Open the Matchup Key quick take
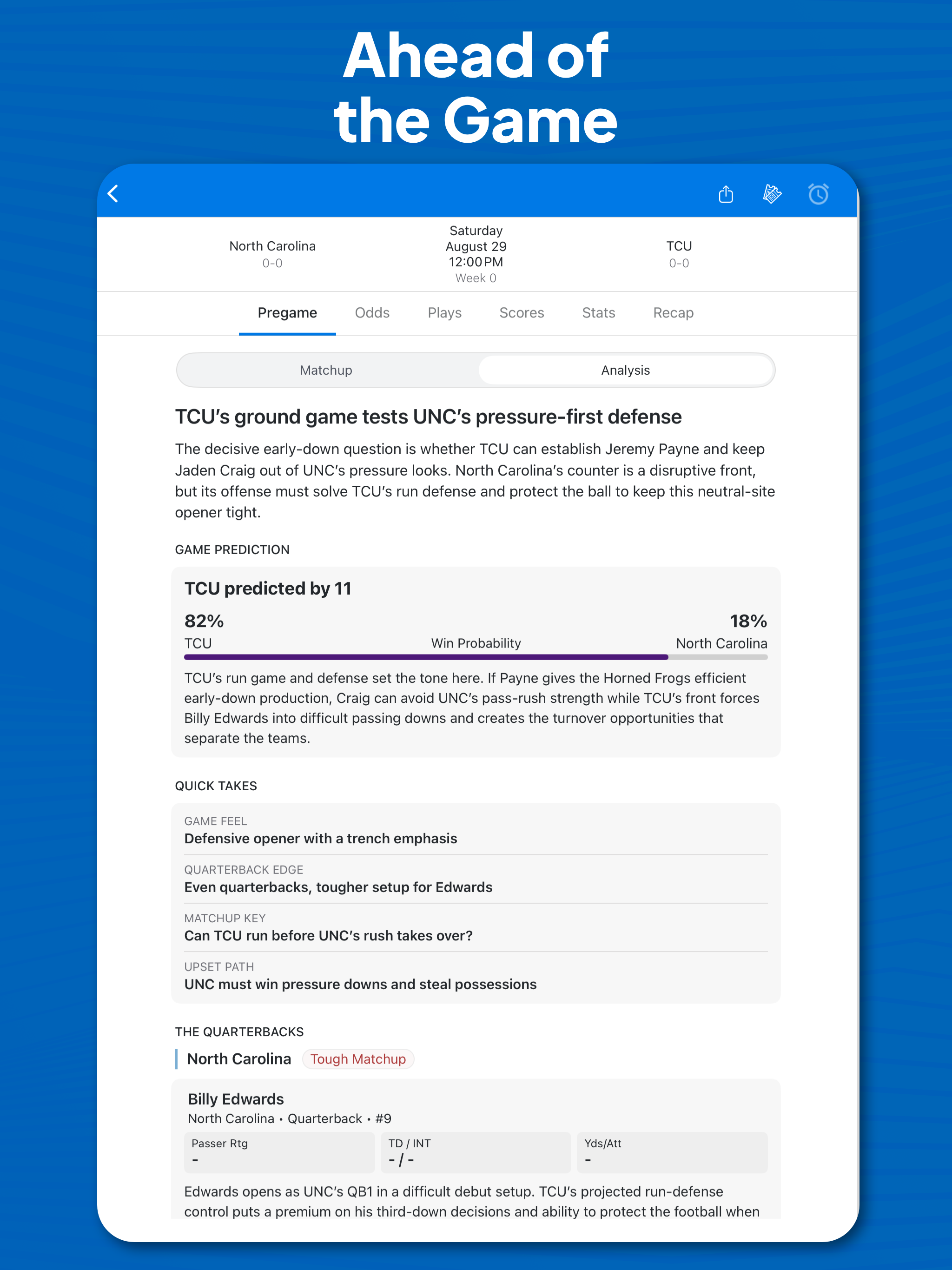 pos(476,927)
